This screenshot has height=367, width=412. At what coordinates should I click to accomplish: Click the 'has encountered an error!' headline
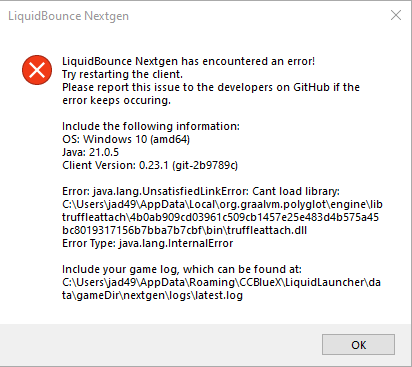188,61
